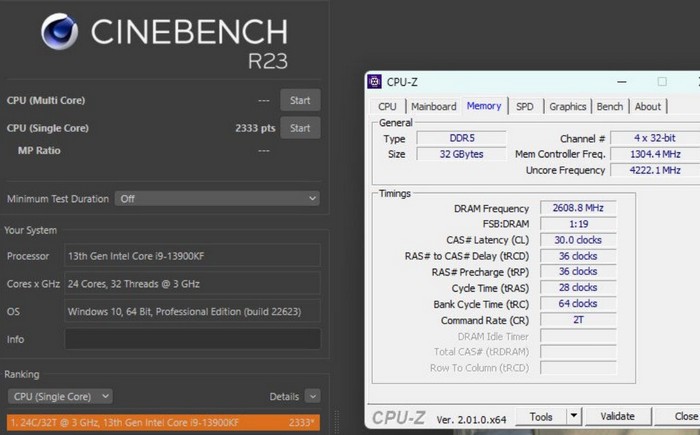700x435 pixels.
Task: View the About tab
Action: (648, 107)
